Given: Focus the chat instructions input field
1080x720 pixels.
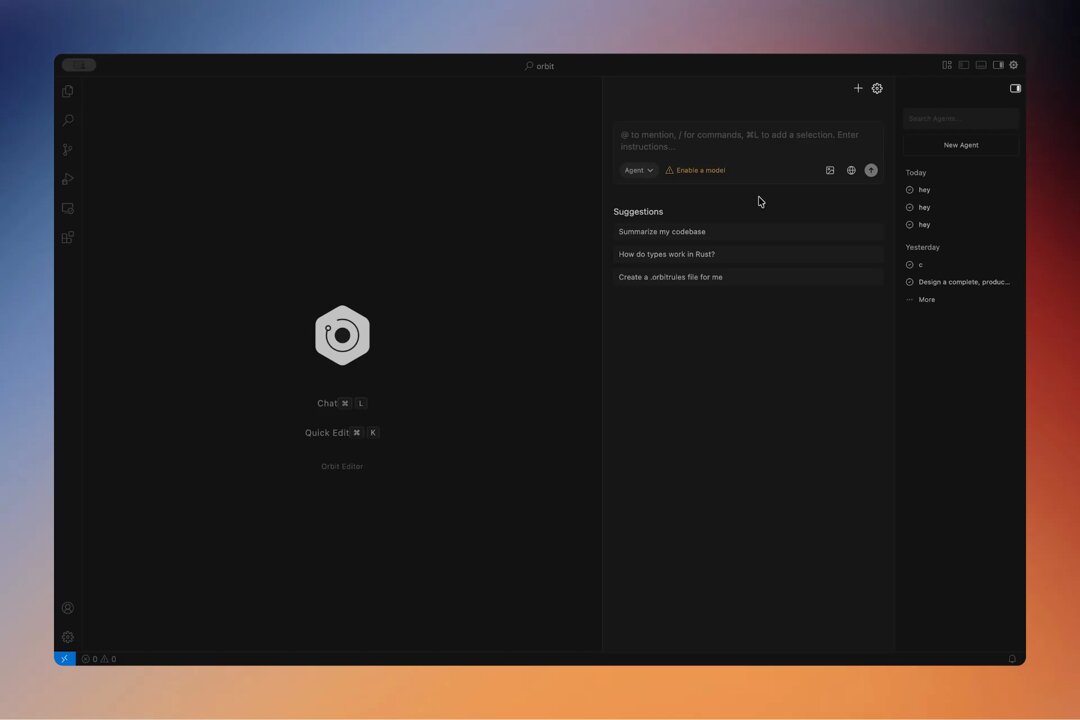Looking at the screenshot, I should click(x=748, y=141).
